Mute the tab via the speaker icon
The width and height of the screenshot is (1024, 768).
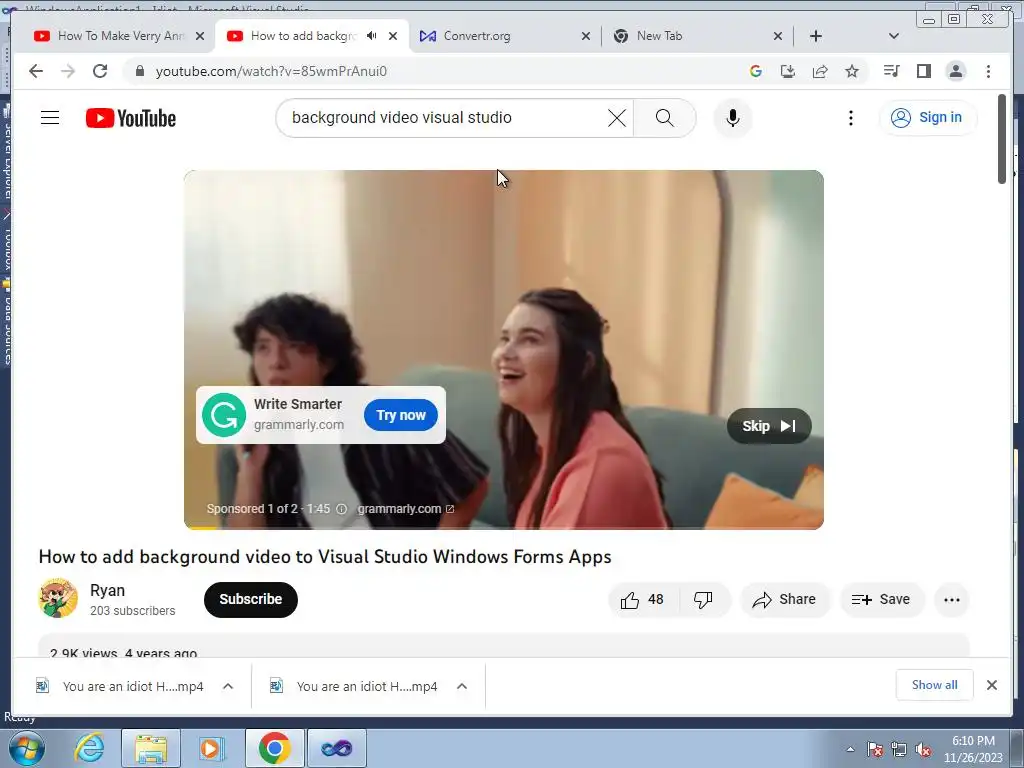pyautogui.click(x=372, y=36)
